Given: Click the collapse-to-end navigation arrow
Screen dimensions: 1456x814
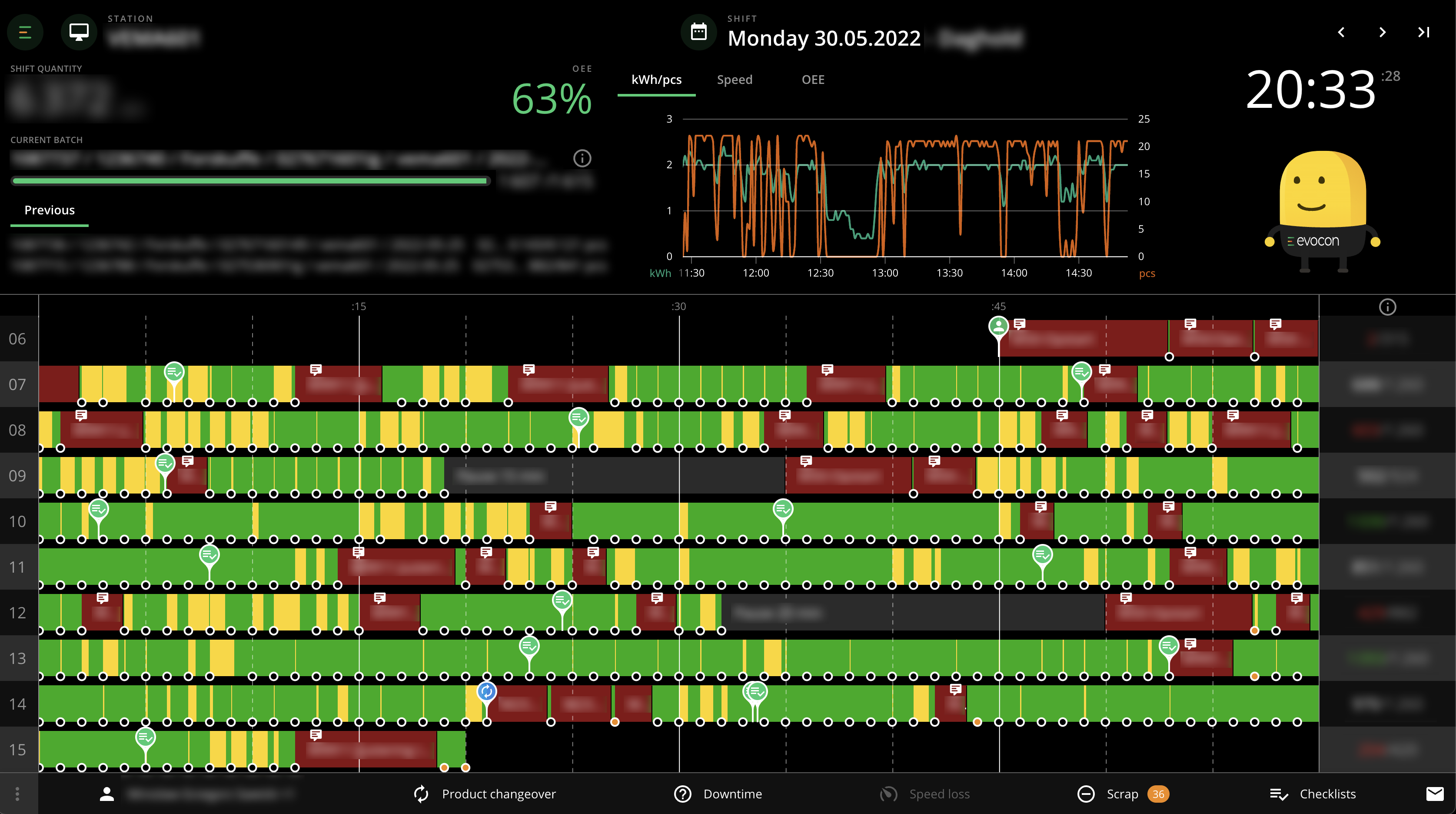Looking at the screenshot, I should (x=1423, y=32).
